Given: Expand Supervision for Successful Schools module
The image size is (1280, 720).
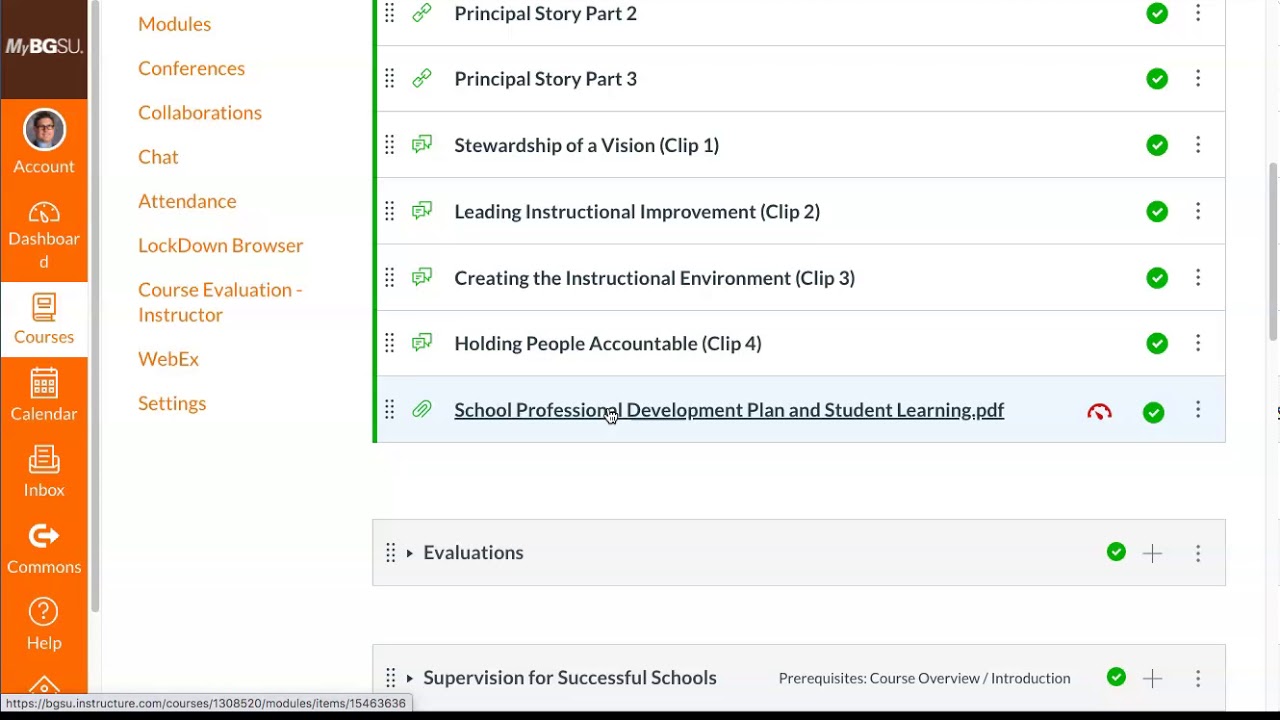Looking at the screenshot, I should pos(409,678).
